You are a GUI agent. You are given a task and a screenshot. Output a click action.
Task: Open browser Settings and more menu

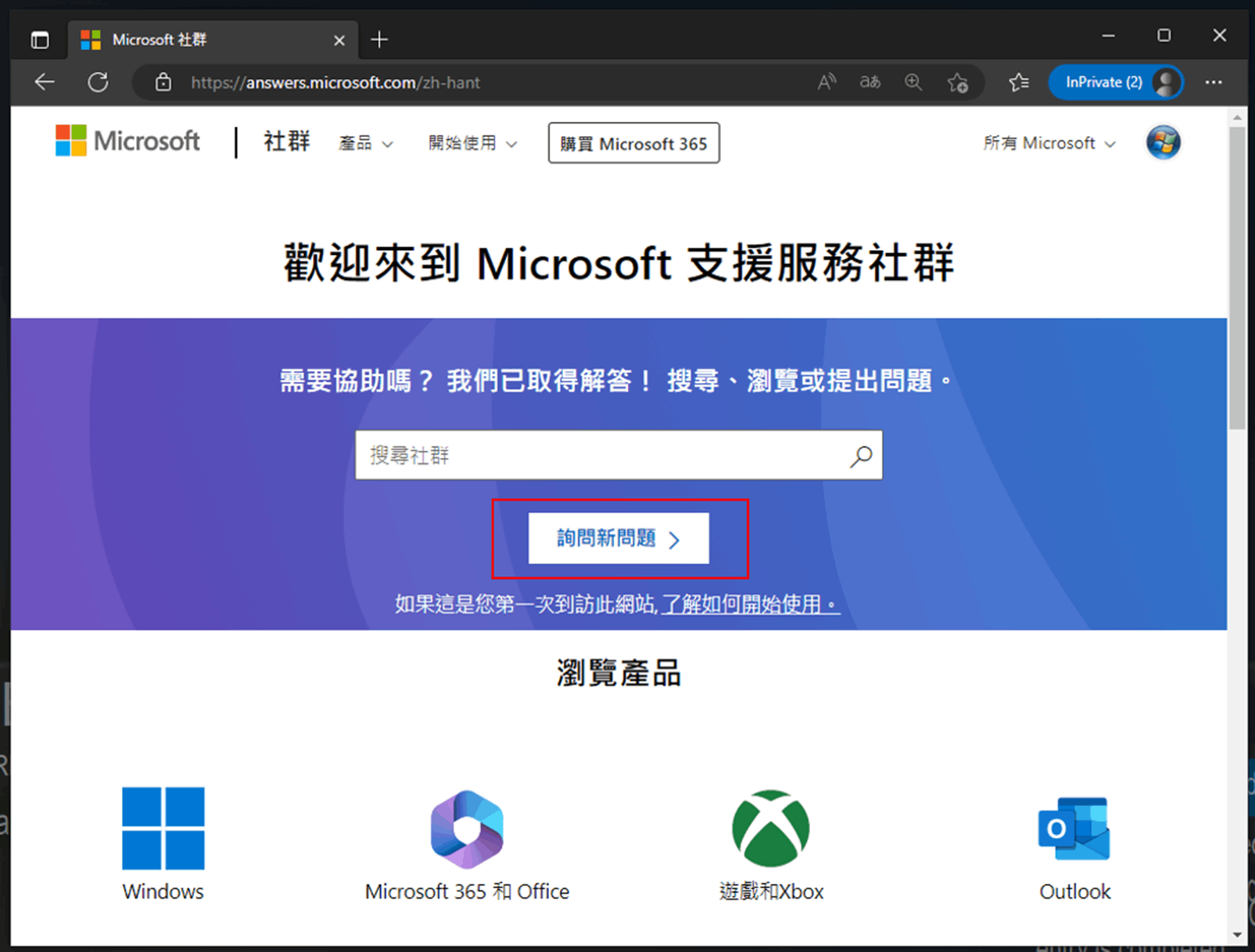point(1213,82)
